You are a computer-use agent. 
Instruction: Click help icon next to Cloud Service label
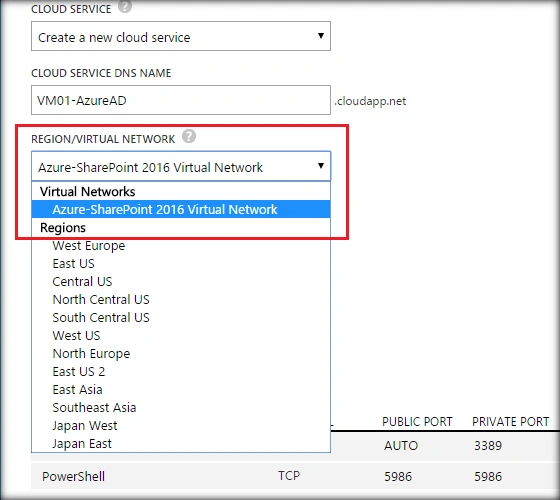[x=125, y=6]
